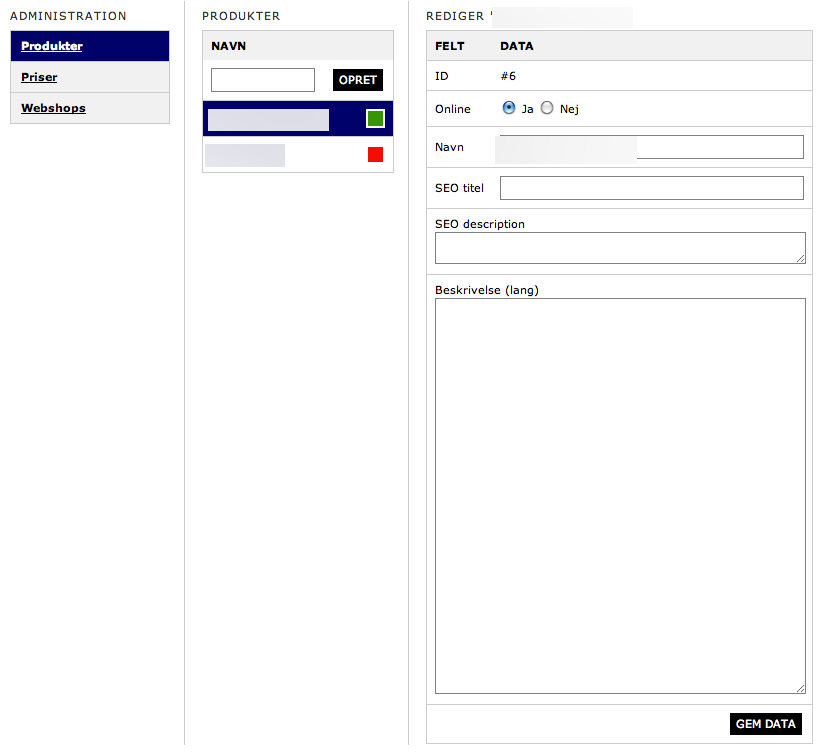Screen dimensions: 839x756
Task: Click into the SEO titel field
Action: (651, 188)
